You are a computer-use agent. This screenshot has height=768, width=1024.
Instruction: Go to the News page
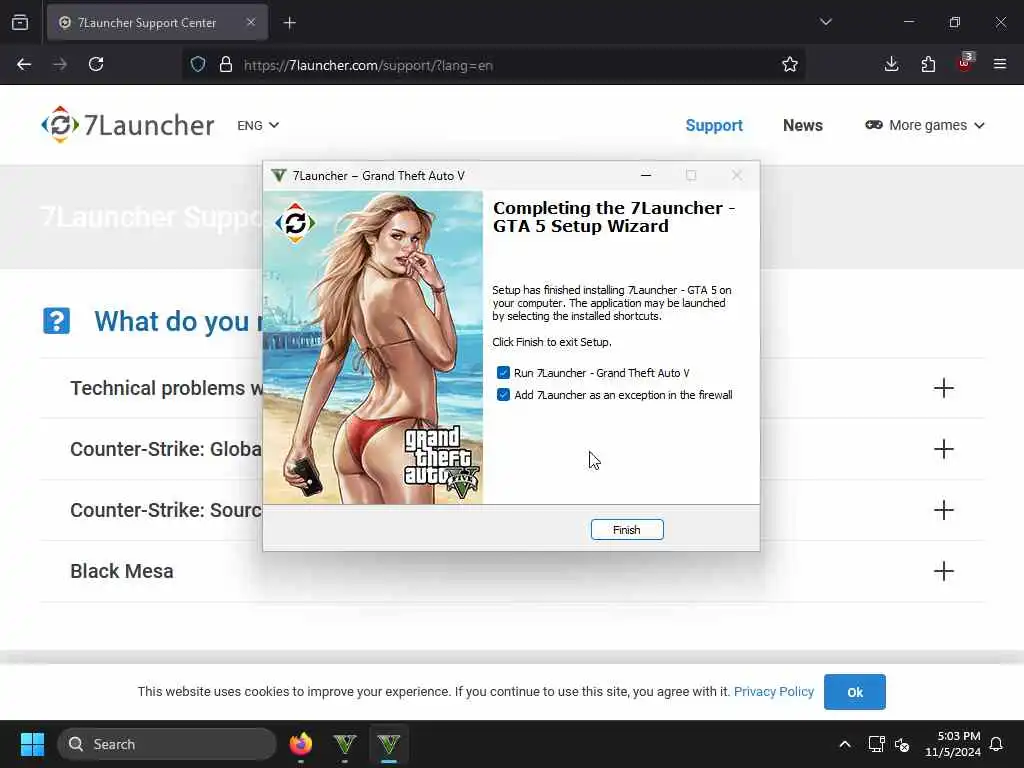click(803, 125)
